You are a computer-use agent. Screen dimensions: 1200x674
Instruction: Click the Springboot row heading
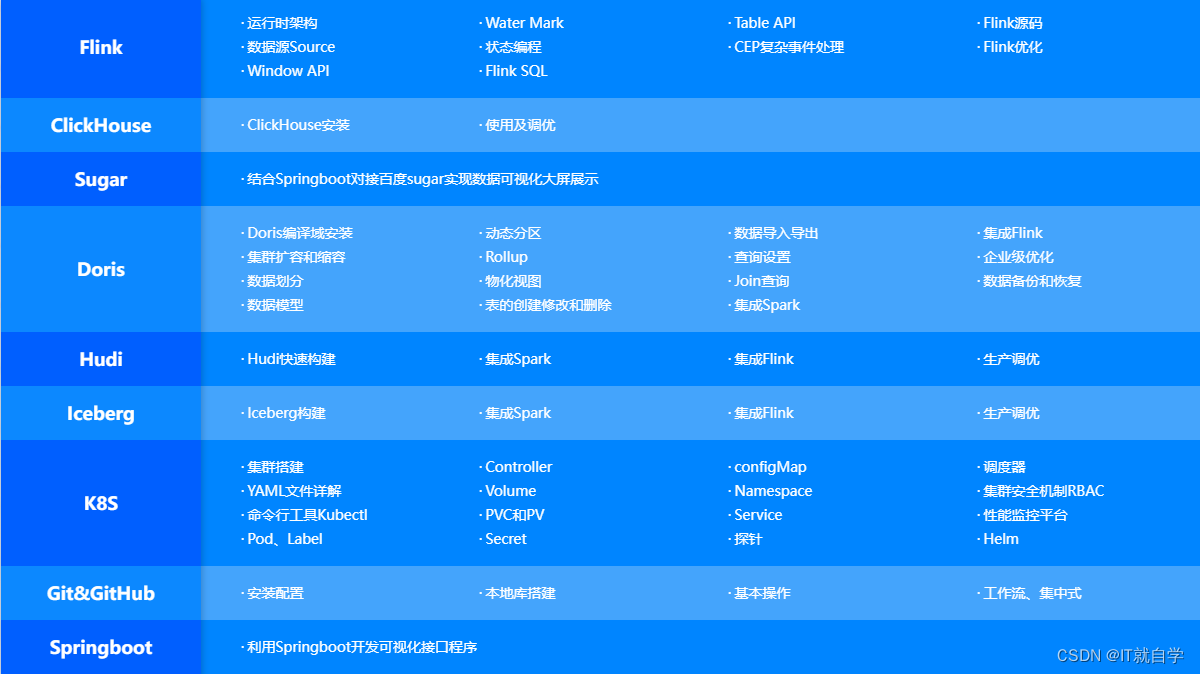101,647
